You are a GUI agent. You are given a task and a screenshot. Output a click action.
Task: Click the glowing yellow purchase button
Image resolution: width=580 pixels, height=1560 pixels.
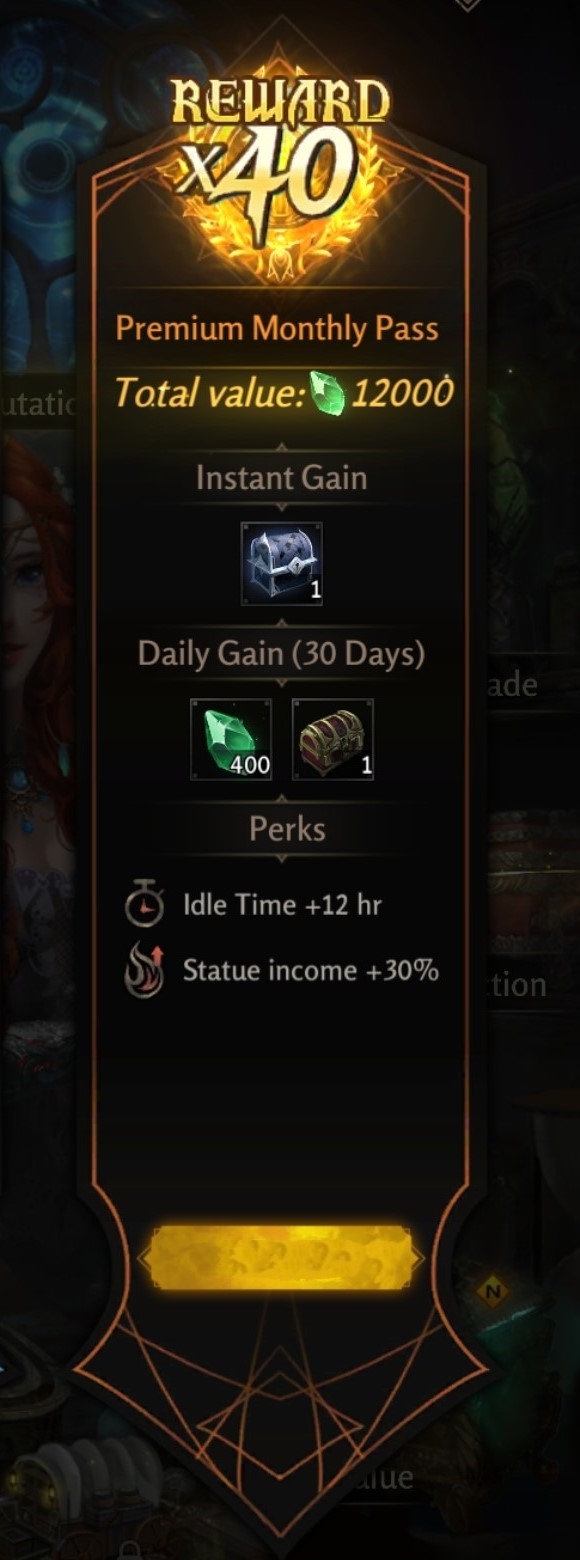[281, 1258]
